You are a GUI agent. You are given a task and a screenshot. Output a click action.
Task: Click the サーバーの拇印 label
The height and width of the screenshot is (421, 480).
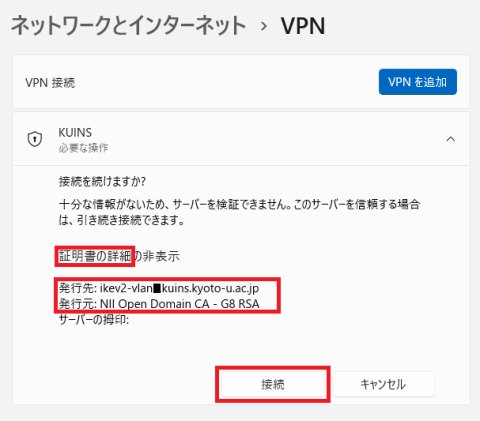click(x=94, y=320)
